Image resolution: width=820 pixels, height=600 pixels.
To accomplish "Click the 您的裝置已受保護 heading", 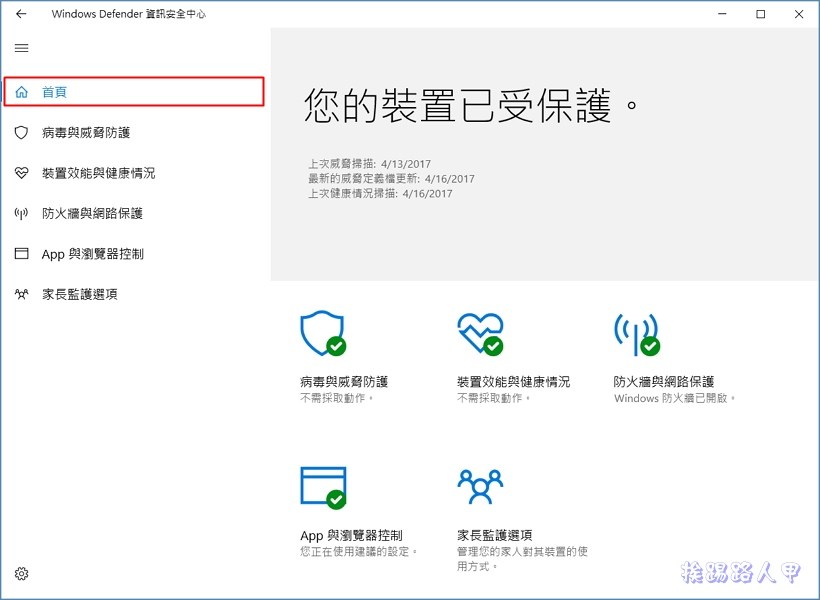I will 471,105.
